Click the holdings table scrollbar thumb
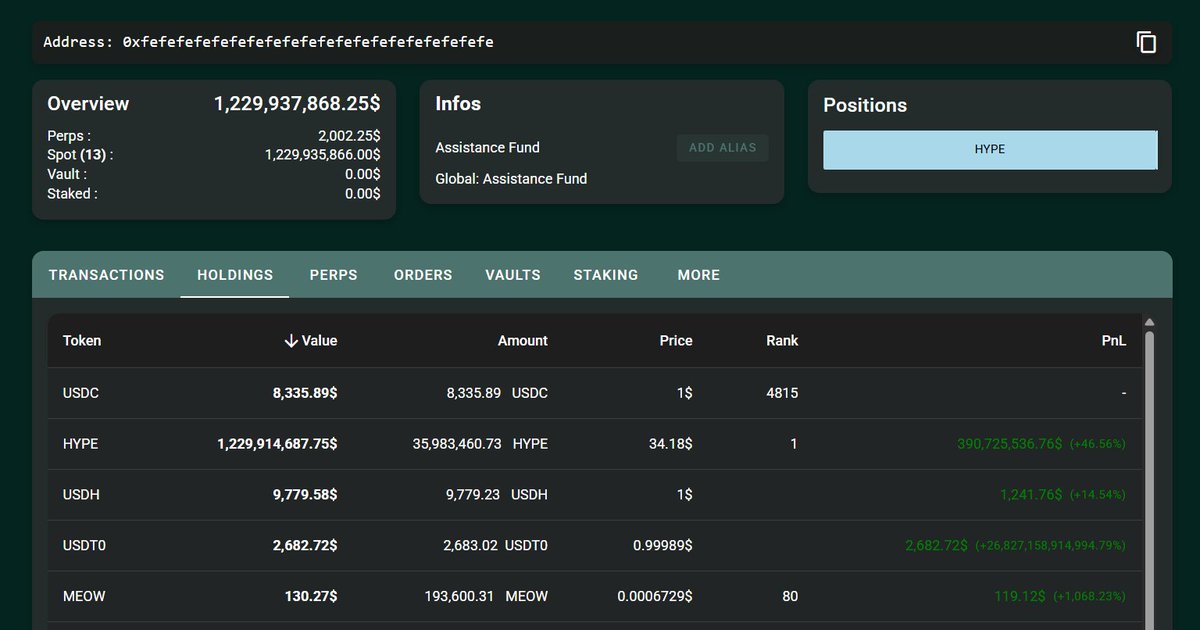Viewport: 1200px width, 630px height. point(1149,480)
